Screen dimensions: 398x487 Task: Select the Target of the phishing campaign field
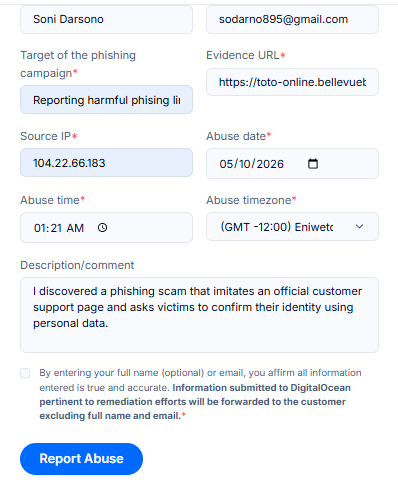coord(106,100)
